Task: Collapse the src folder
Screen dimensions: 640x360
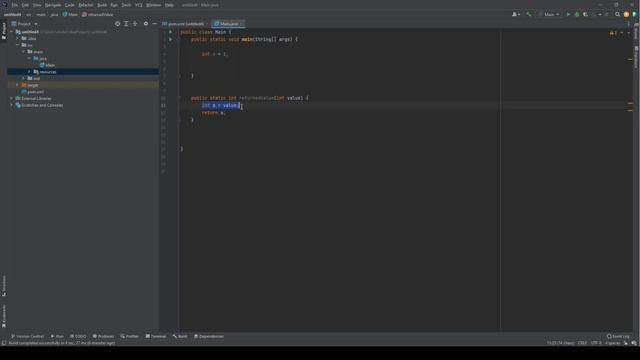Action: click(18, 45)
